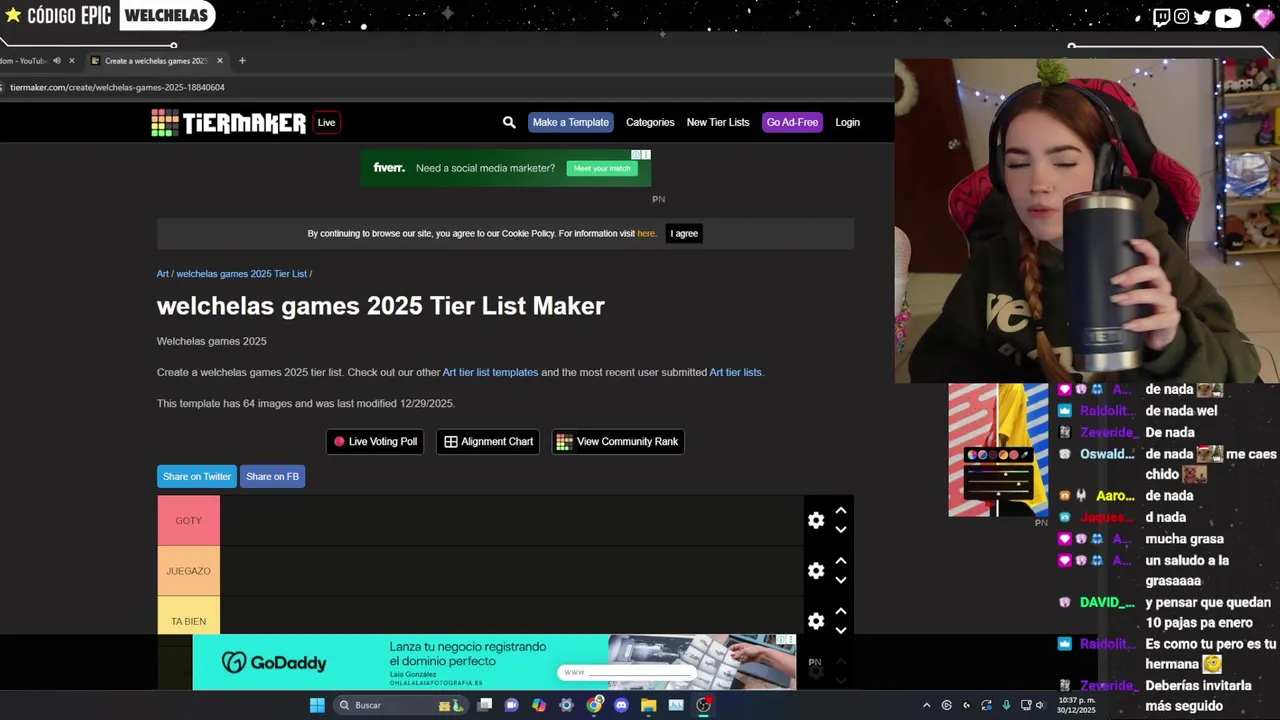Show hidden system tray icons chevron
The height and width of the screenshot is (720, 1280).
click(926, 705)
